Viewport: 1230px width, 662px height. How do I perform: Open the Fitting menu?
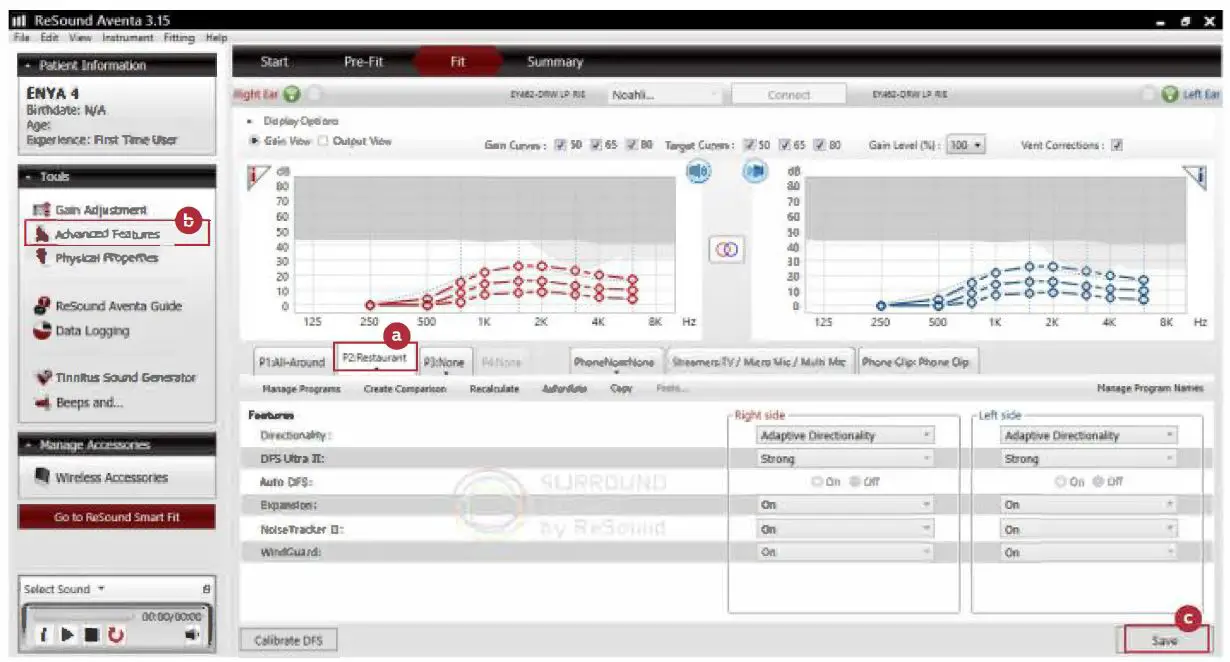coord(179,37)
